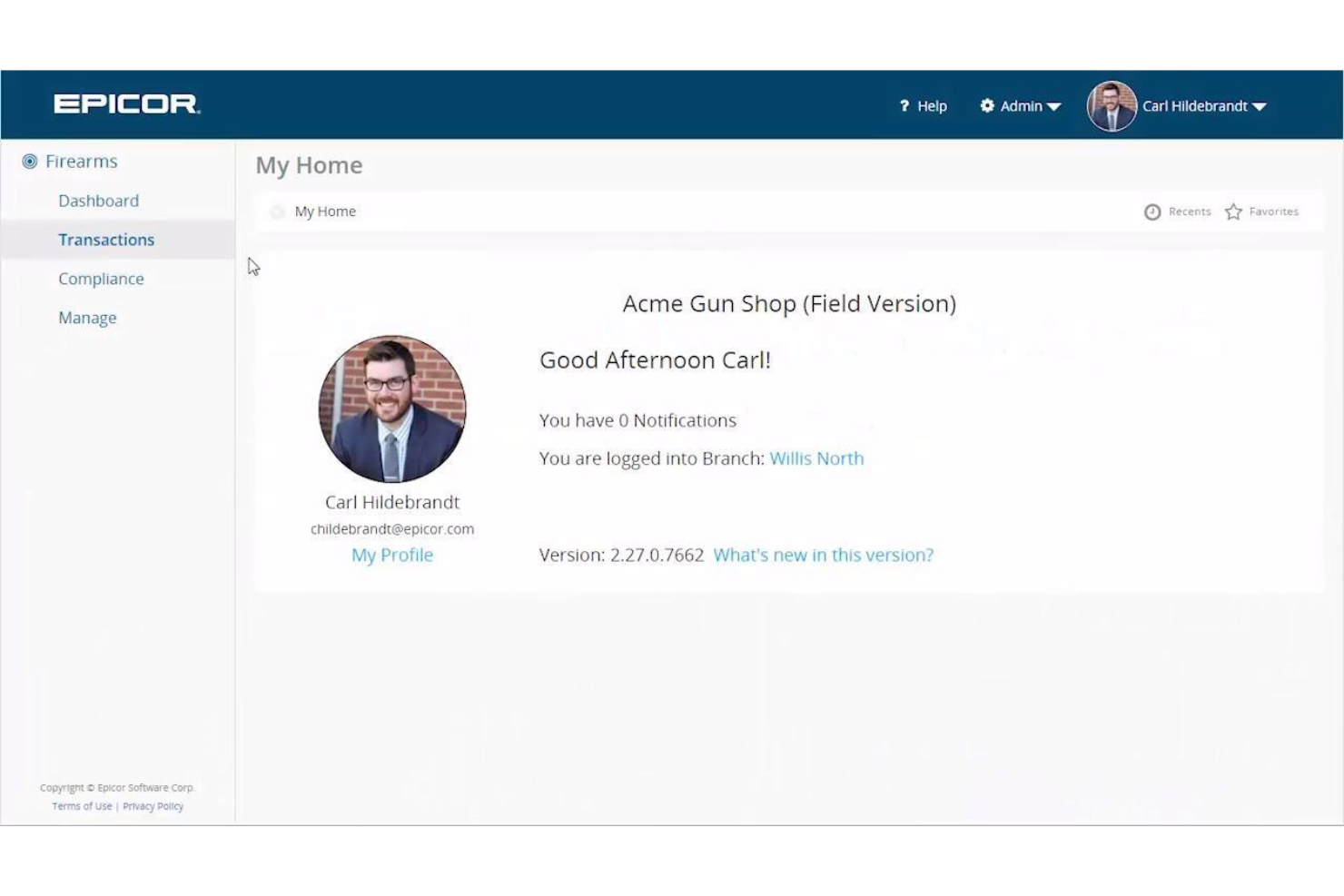This screenshot has height=896, width=1344.
Task: Open the Help link in the header
Action: [x=932, y=106]
